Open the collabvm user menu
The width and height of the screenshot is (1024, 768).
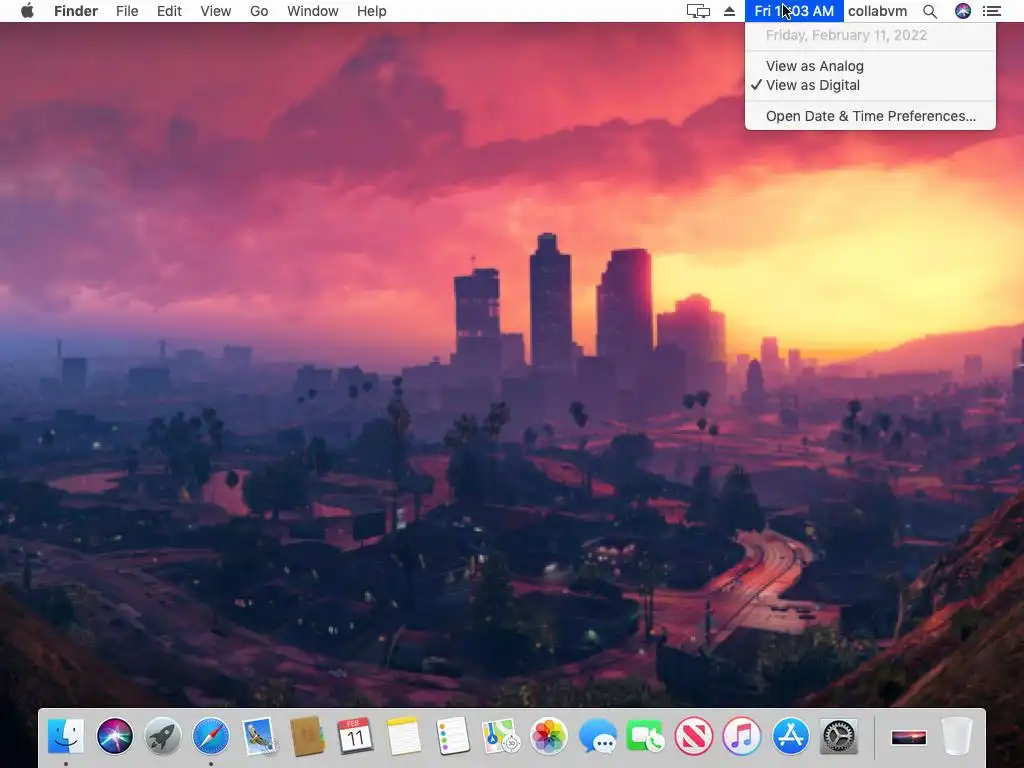coord(877,11)
